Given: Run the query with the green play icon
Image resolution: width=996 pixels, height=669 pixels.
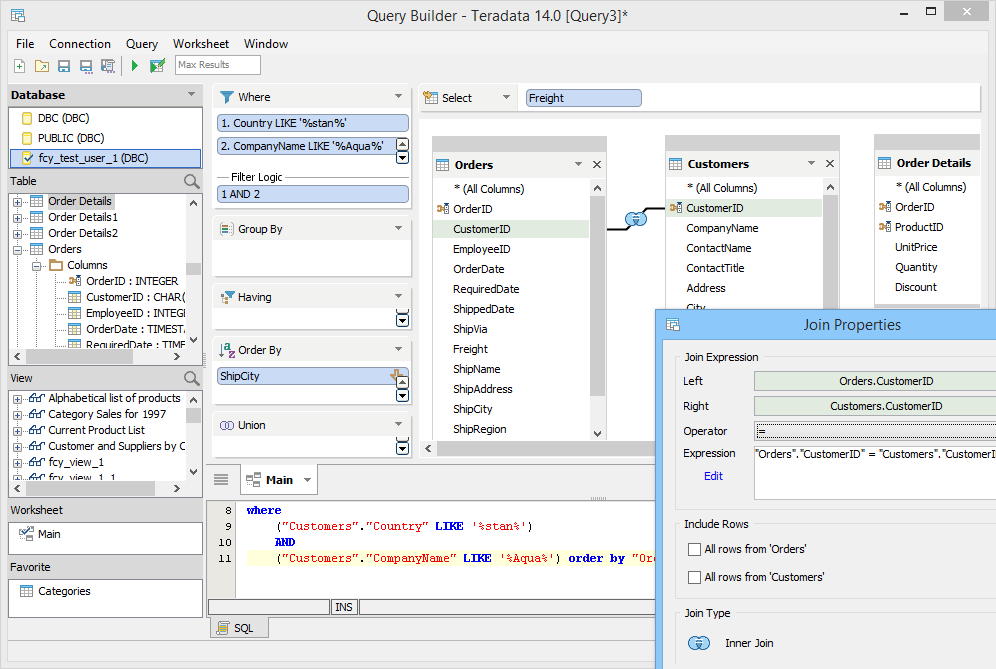Looking at the screenshot, I should tap(135, 65).
